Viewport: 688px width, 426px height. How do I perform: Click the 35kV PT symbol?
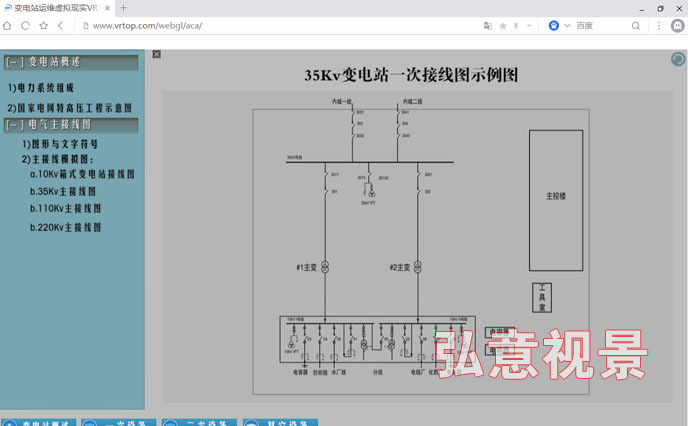369,190
